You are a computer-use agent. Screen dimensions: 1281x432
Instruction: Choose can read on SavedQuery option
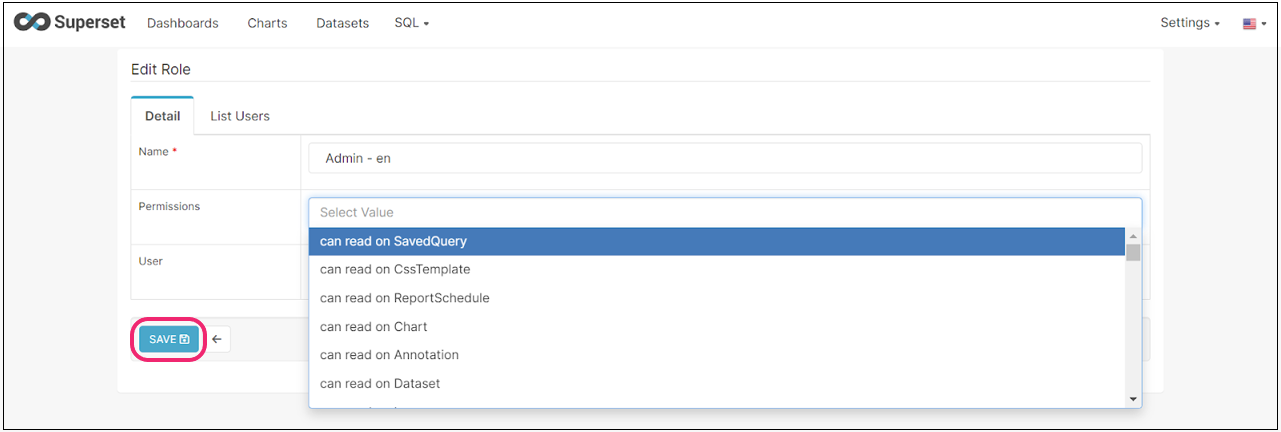pyautogui.click(x=717, y=241)
